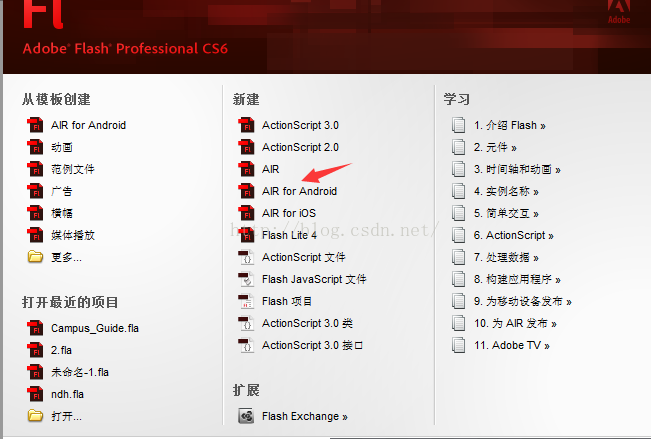Click the 2.fla recent file icon
Image resolution: width=651 pixels, height=439 pixels.
[35, 350]
